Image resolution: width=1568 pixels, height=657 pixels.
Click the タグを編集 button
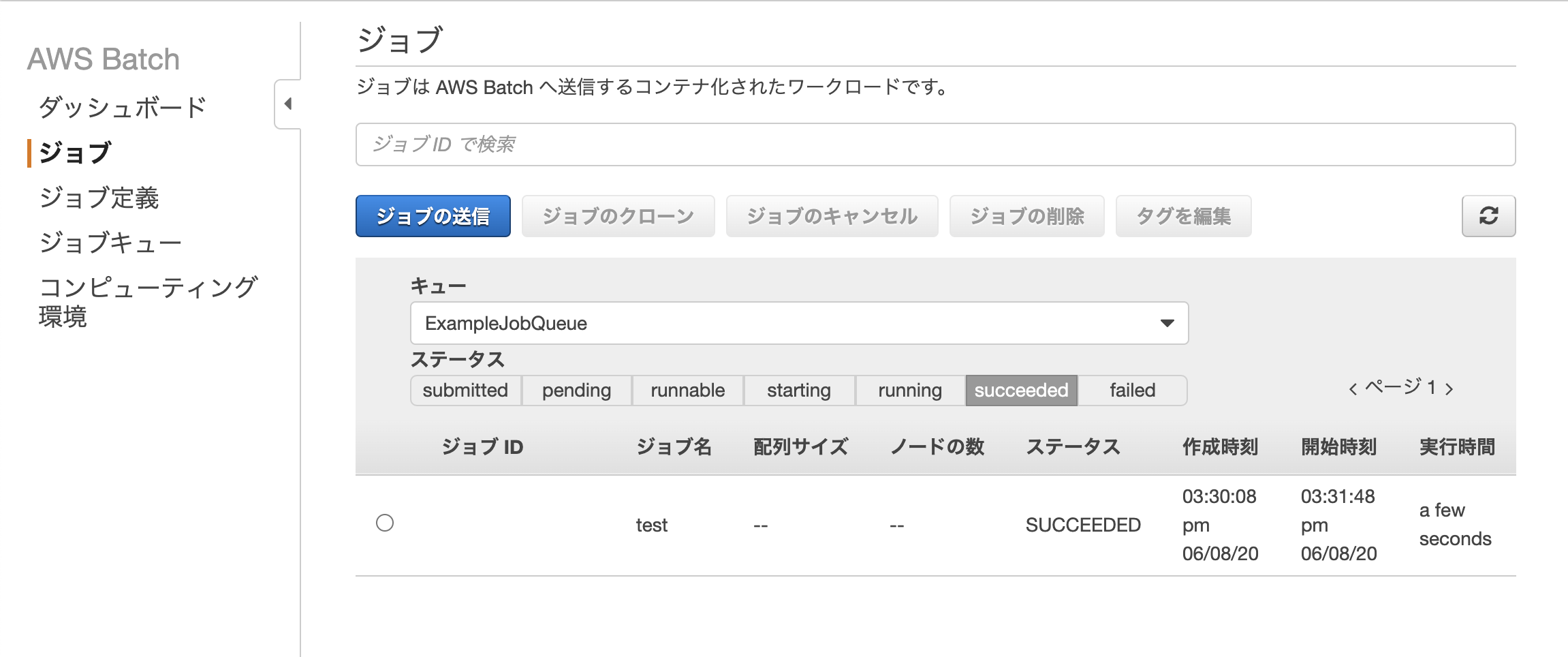coord(1183,215)
